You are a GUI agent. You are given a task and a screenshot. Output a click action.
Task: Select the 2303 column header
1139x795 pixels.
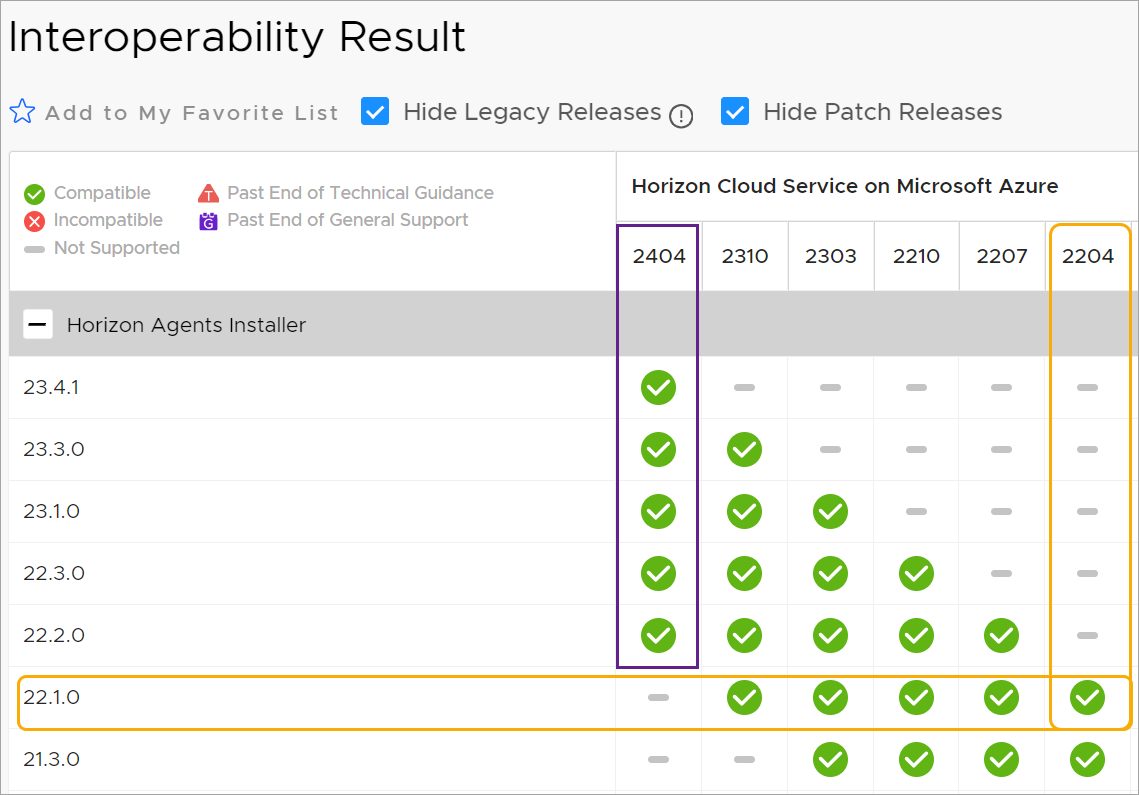pyautogui.click(x=830, y=256)
